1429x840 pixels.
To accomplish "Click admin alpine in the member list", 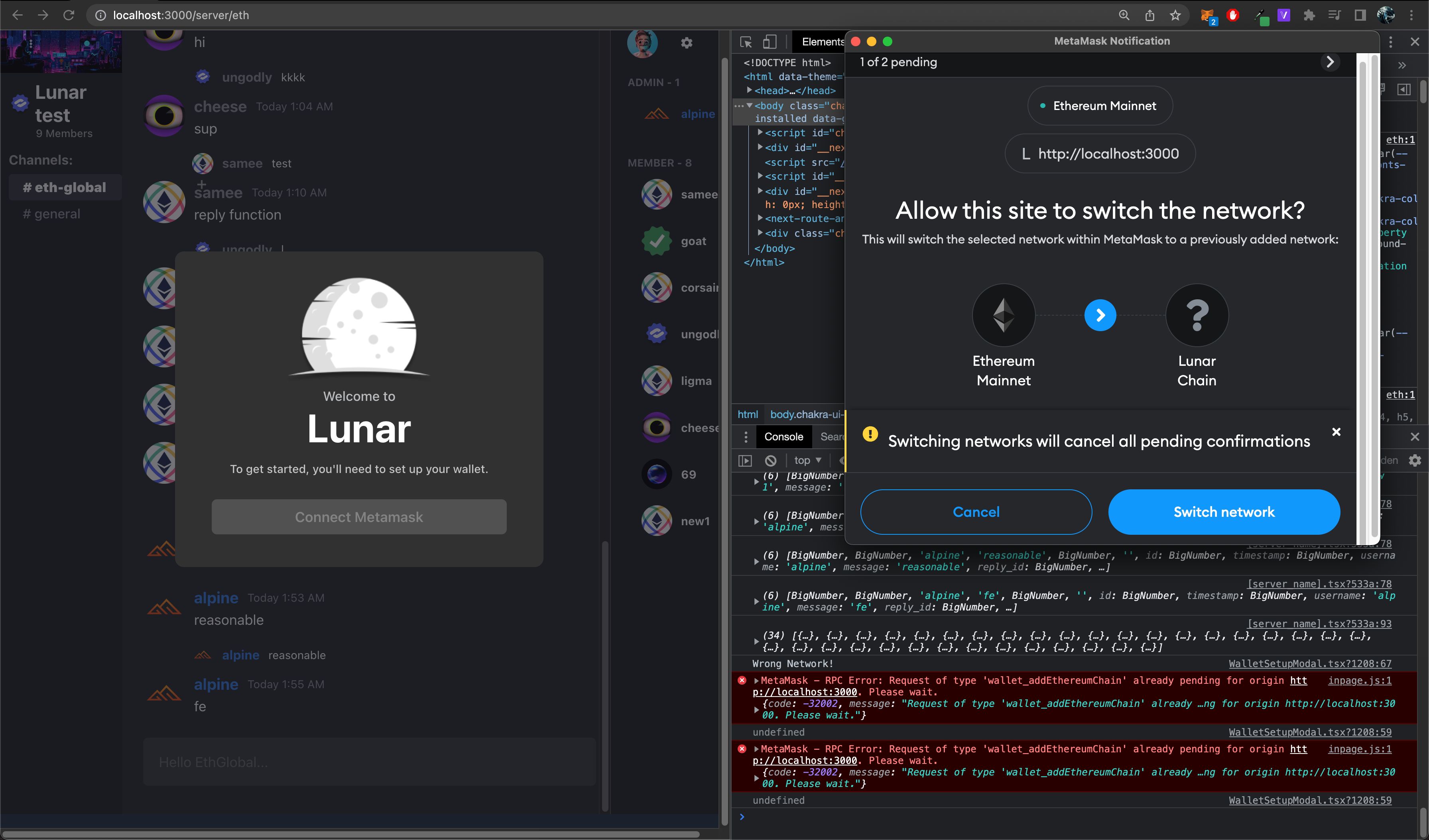I will (x=680, y=114).
